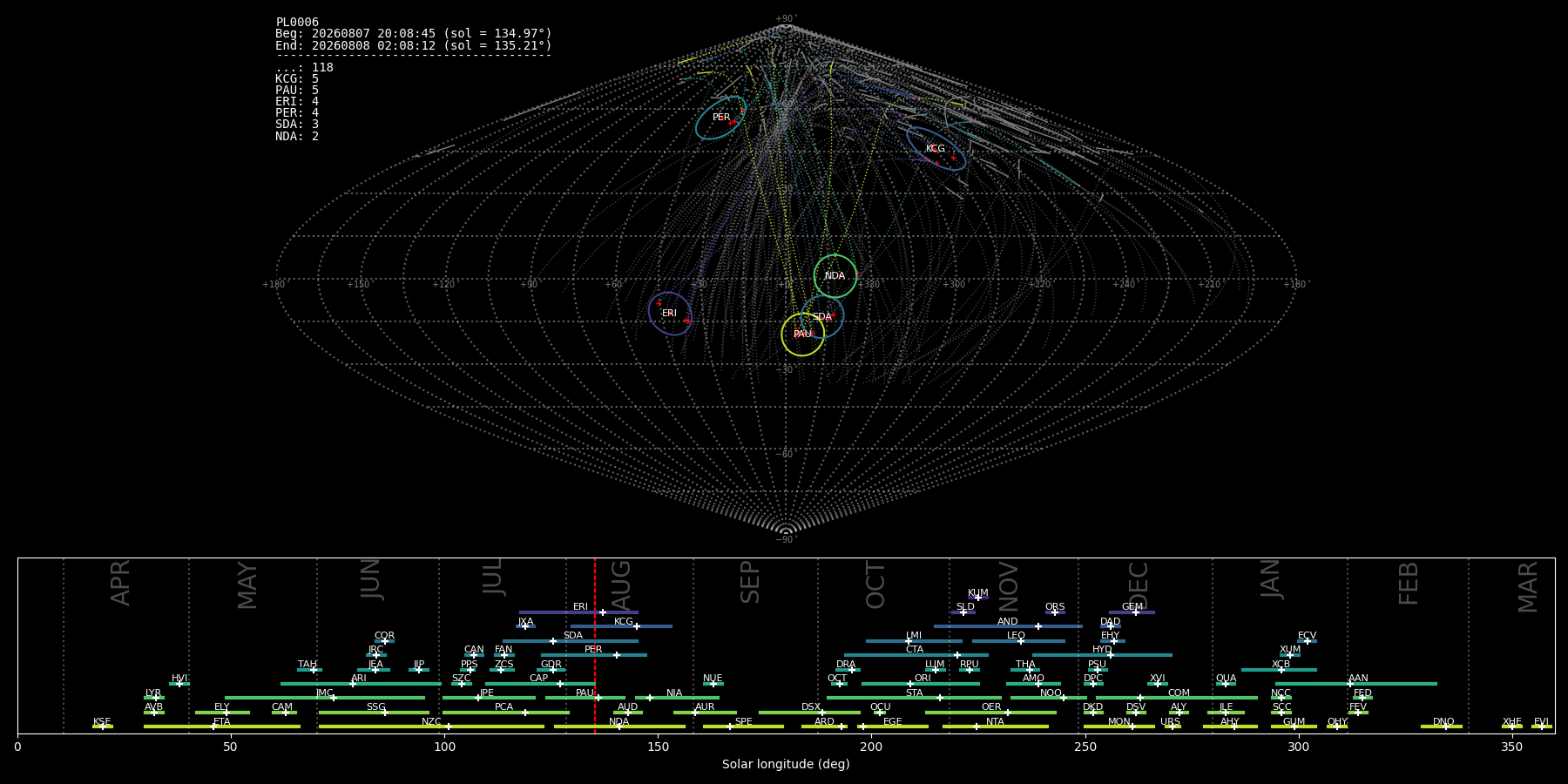Click the Solar longitude axis label
The width and height of the screenshot is (1568, 784).
786,764
